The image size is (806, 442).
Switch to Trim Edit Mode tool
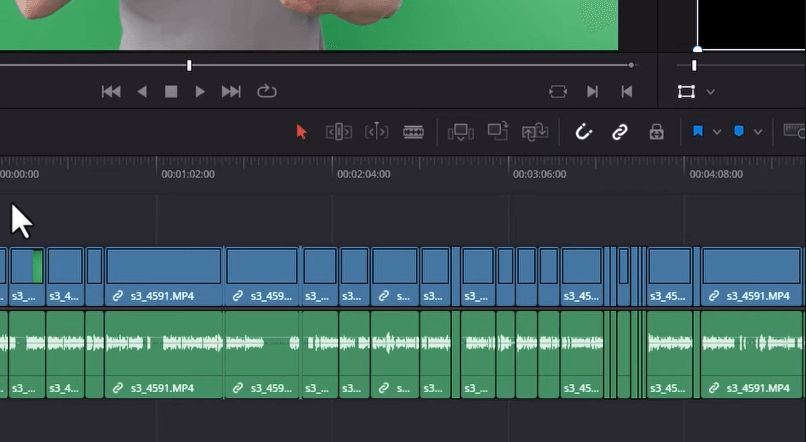coord(339,132)
